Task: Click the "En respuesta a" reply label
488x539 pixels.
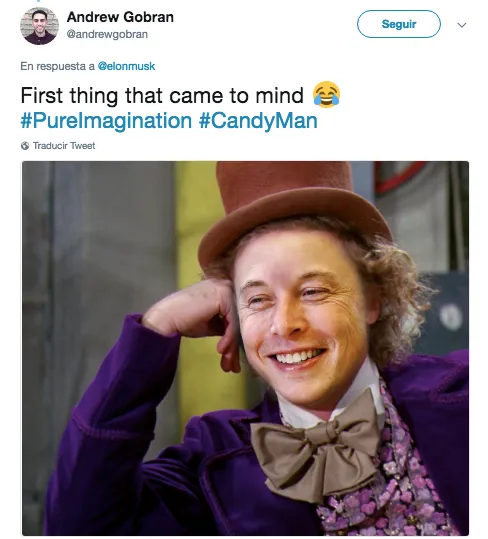Action: click(x=57, y=66)
